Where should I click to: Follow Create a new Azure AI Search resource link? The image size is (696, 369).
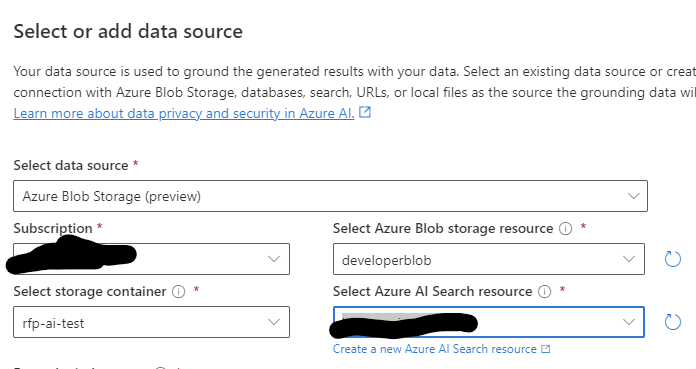pyautogui.click(x=435, y=349)
